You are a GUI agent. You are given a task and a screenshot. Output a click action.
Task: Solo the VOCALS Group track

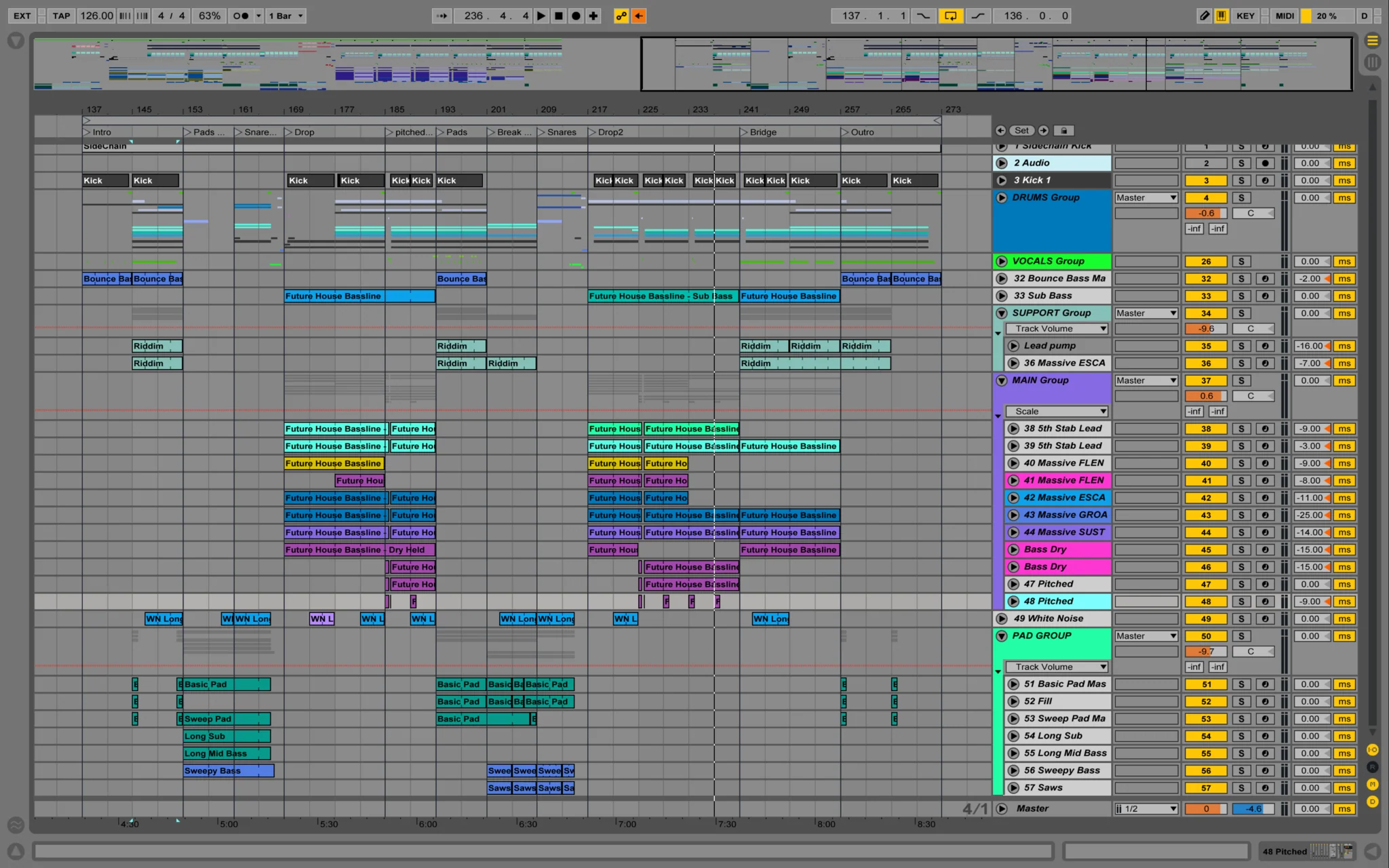1241,261
